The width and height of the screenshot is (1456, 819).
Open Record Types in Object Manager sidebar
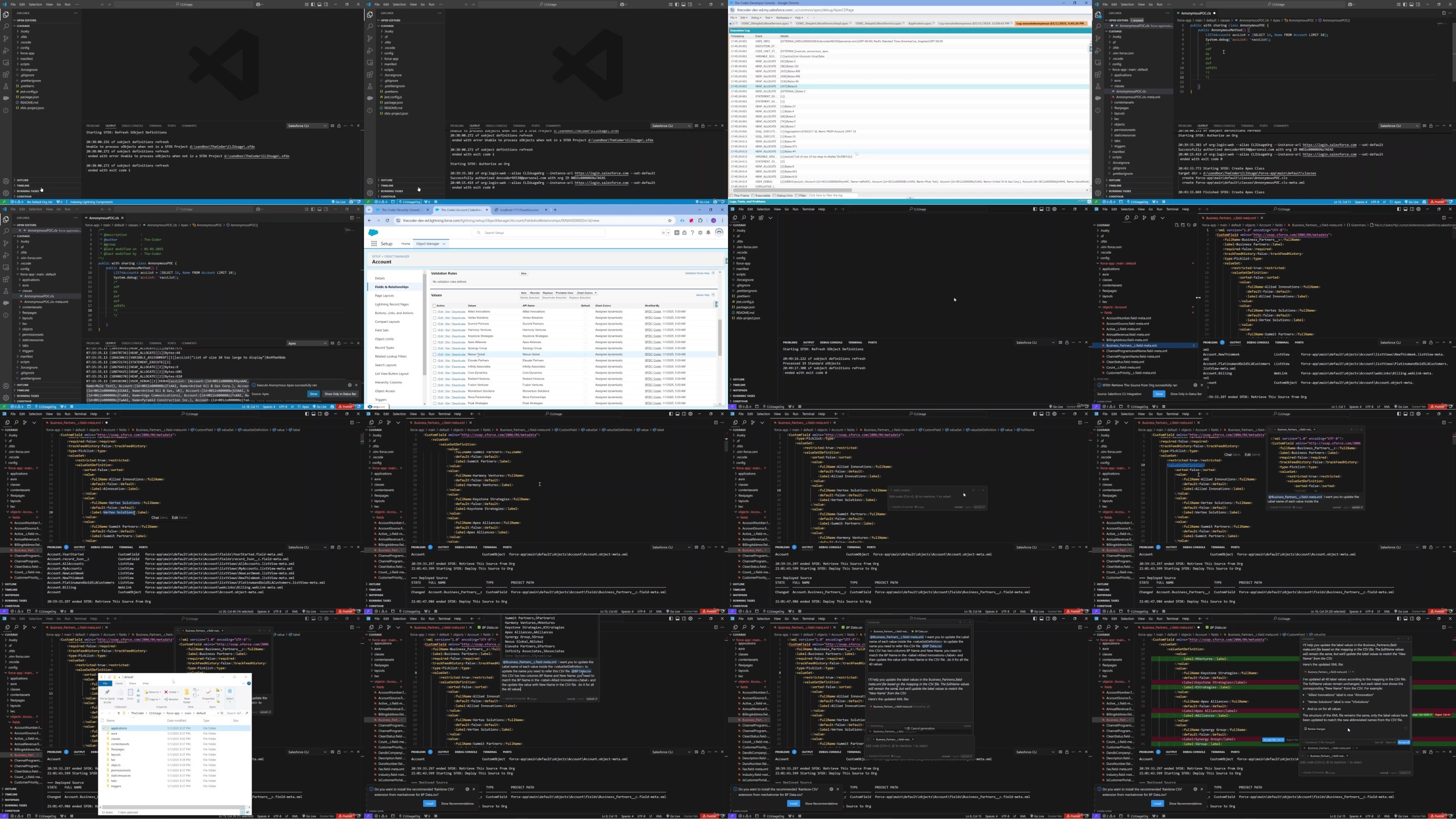(x=384, y=348)
